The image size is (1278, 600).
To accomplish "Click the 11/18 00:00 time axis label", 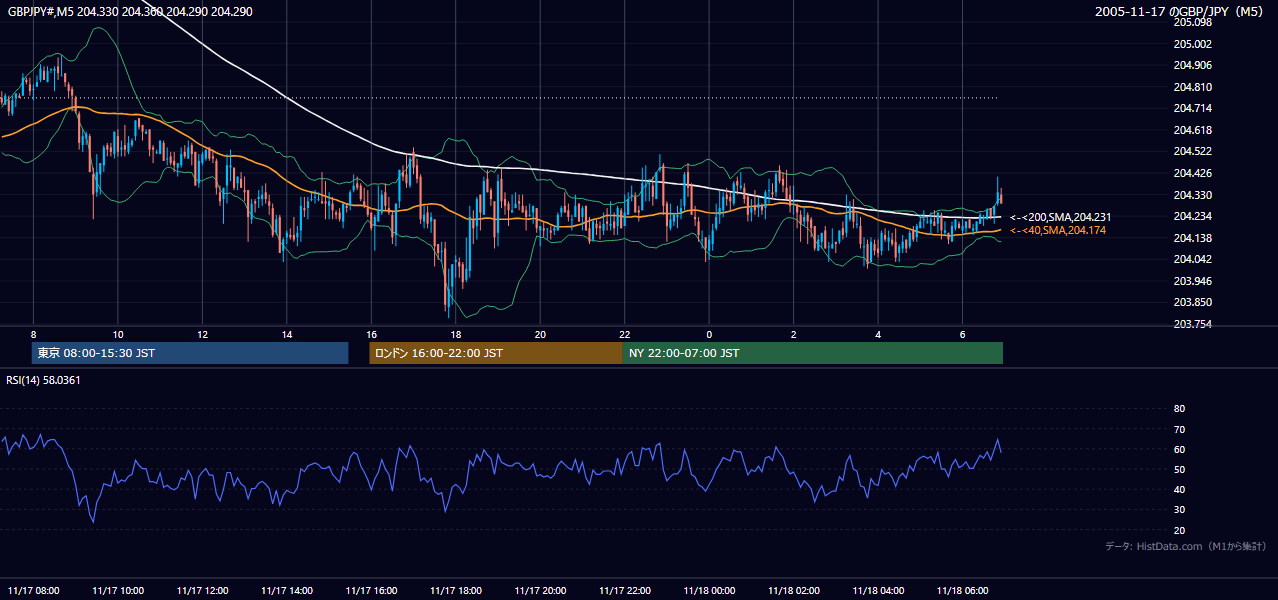I will pyautogui.click(x=709, y=591).
